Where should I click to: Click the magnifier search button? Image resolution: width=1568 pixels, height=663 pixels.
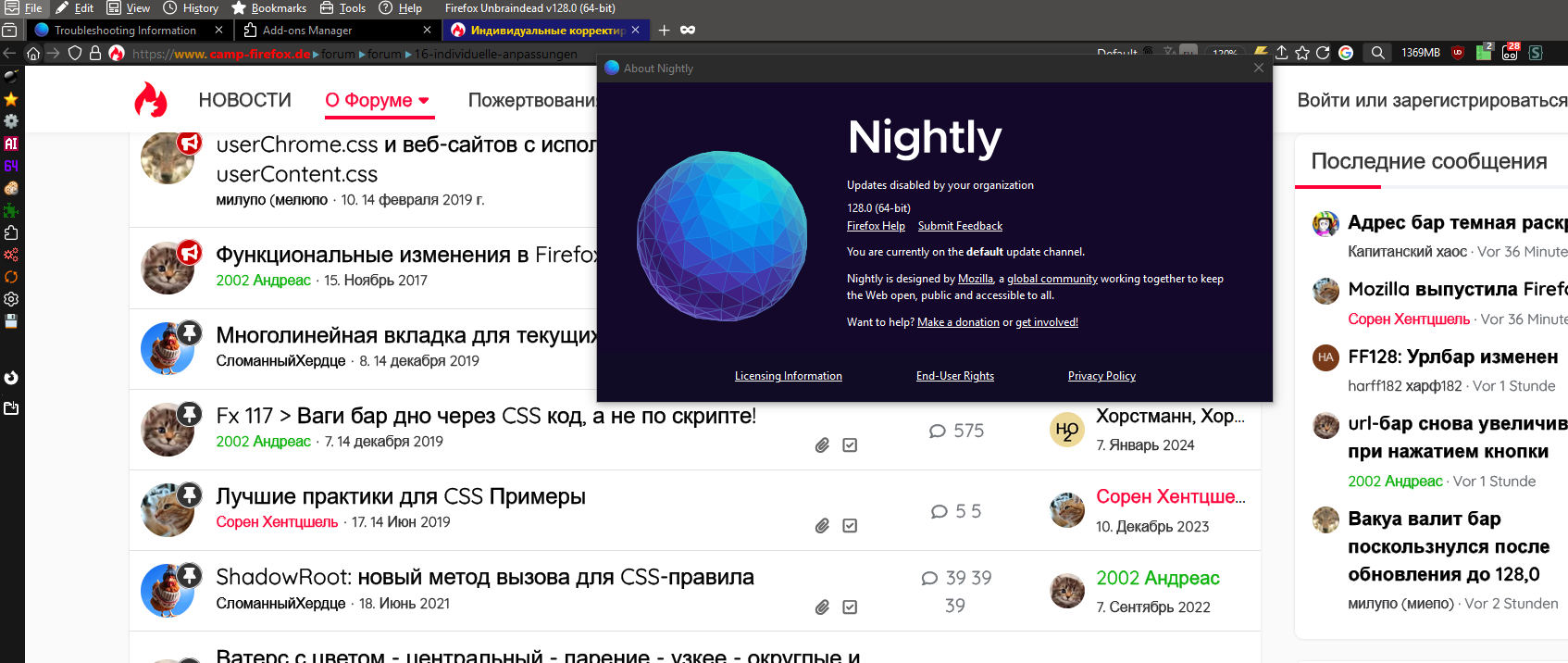[1378, 53]
